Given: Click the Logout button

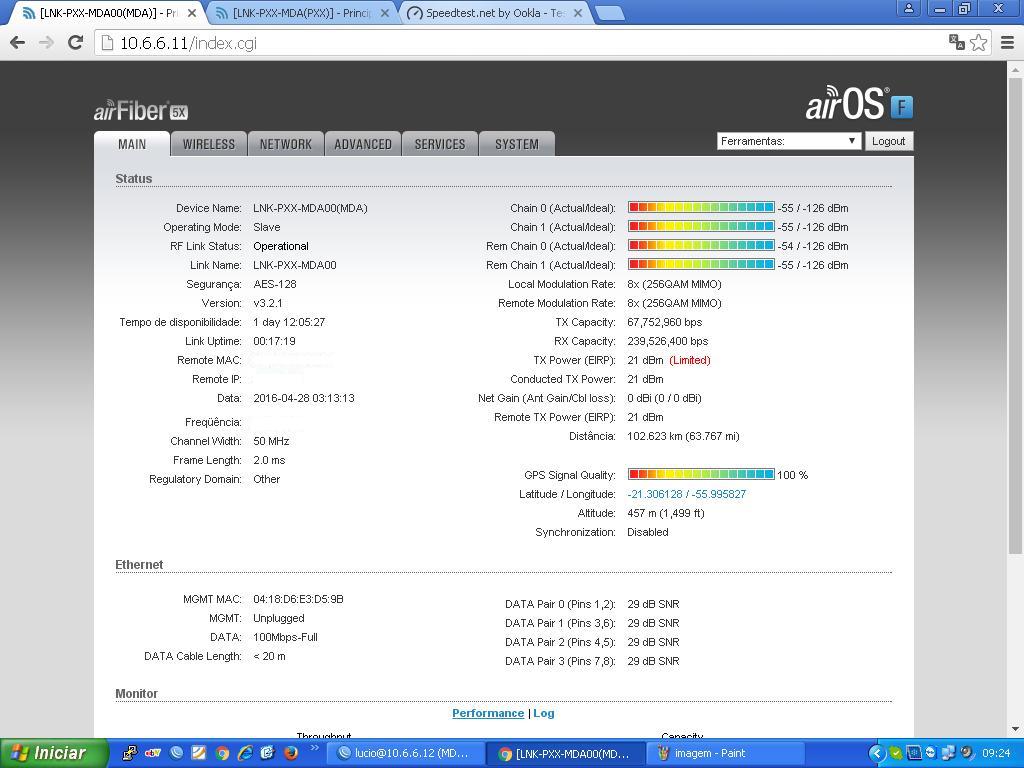Looking at the screenshot, I should click(x=889, y=141).
